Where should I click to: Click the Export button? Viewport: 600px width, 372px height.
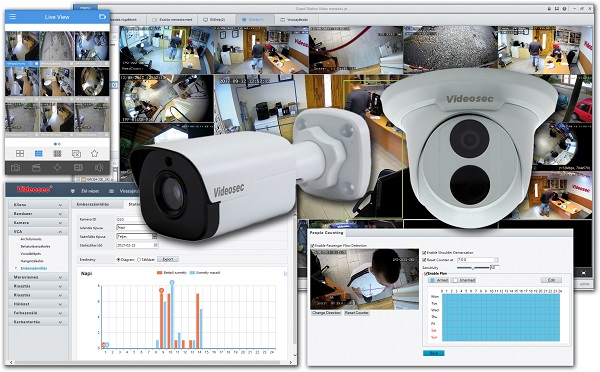[168, 259]
